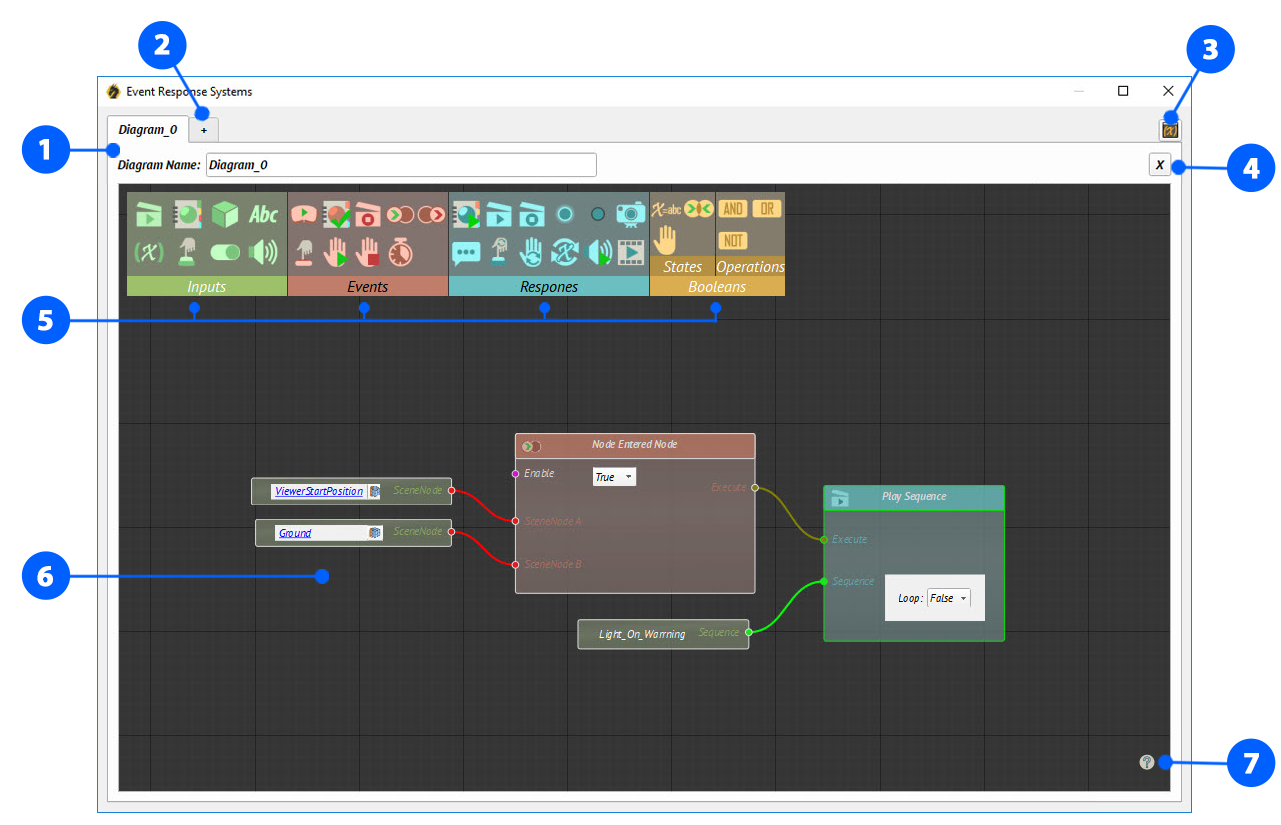The width and height of the screenshot is (1281, 825).
Task: Select the toggle switch input icon in Inputs
Action: tap(225, 253)
